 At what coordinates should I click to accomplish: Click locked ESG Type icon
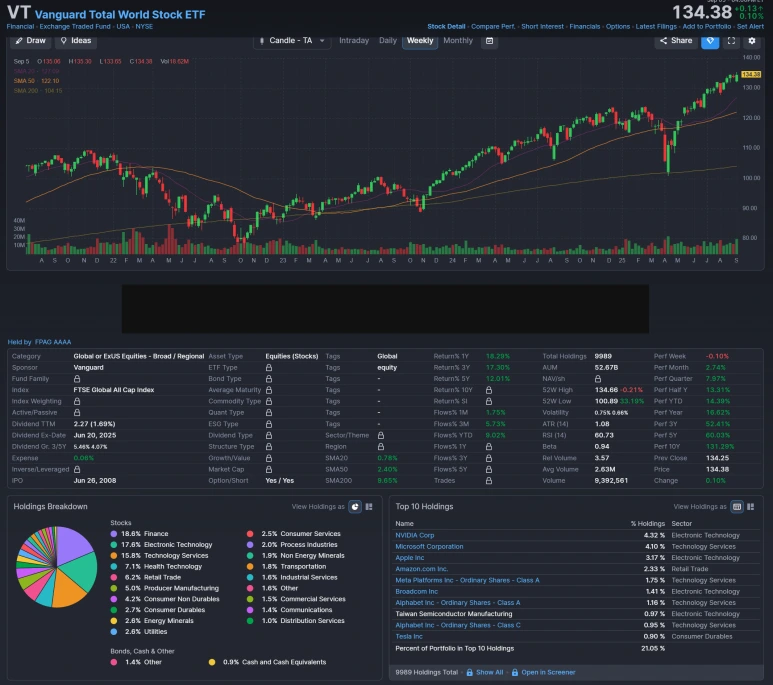click(x=269, y=424)
